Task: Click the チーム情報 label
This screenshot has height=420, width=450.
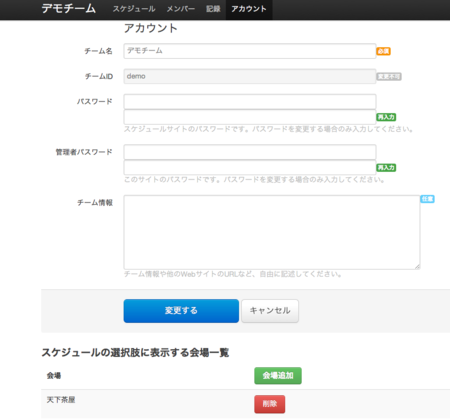Action: point(95,203)
